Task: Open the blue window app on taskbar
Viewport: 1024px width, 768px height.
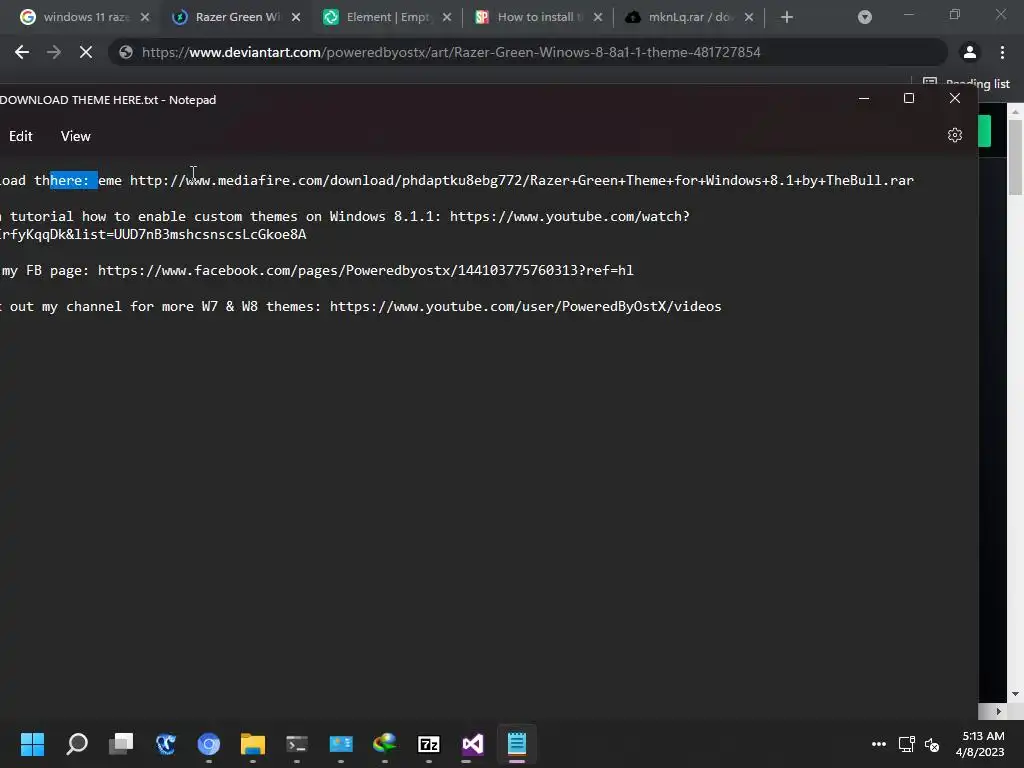Action: [x=341, y=744]
